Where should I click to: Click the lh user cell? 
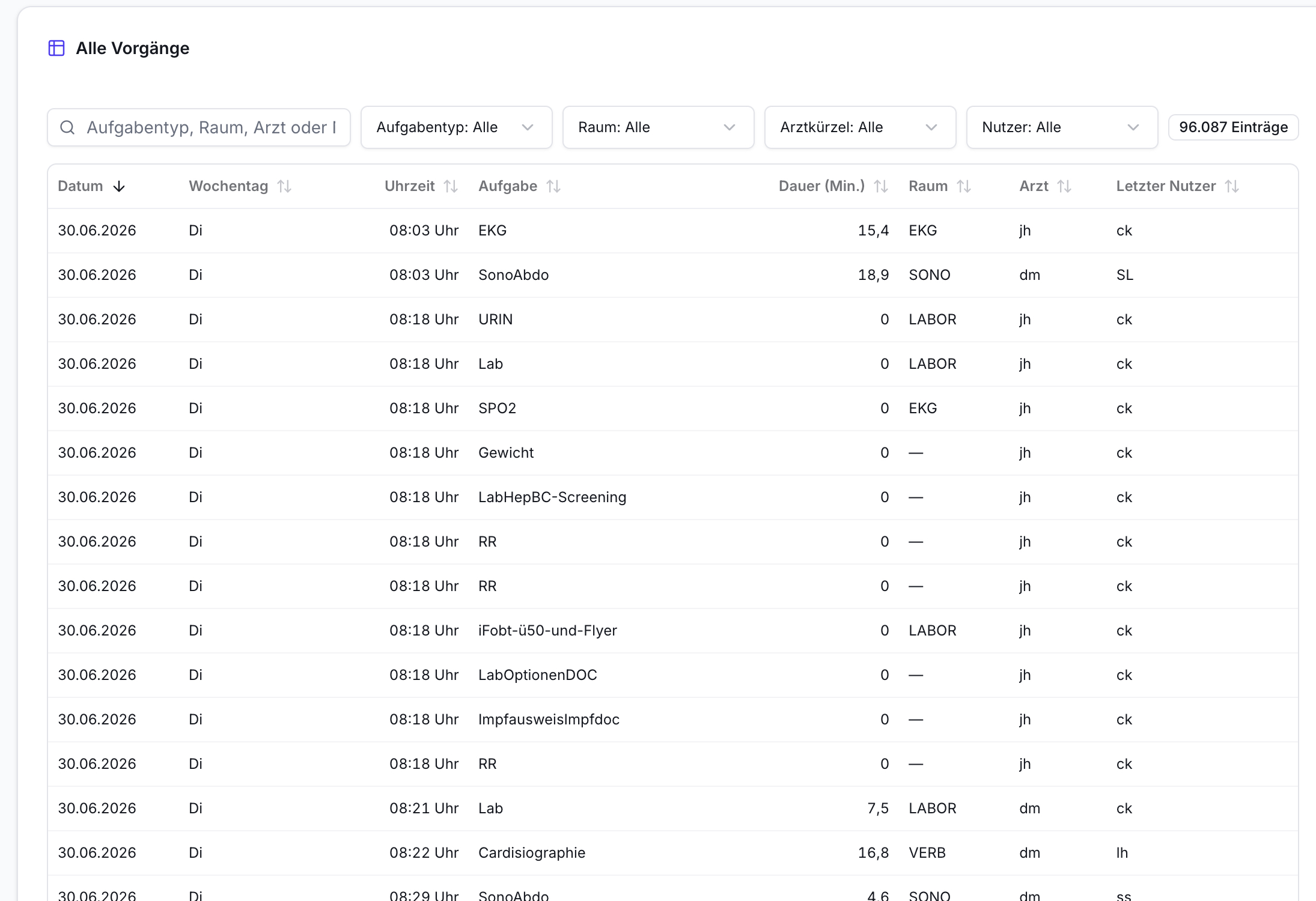pyautogui.click(x=1122, y=853)
